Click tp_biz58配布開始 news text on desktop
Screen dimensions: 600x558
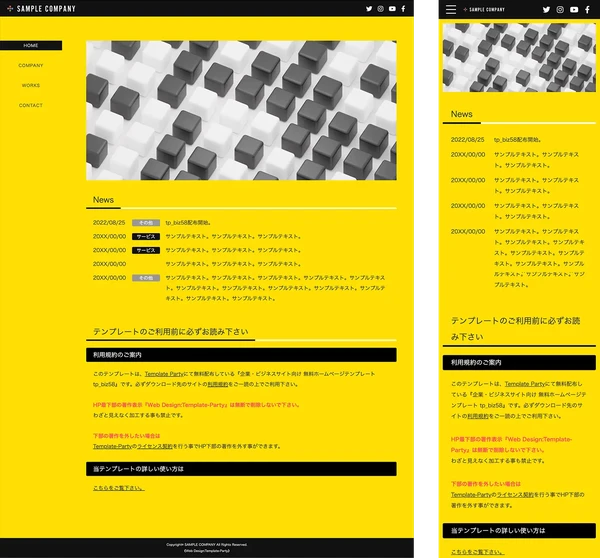point(188,222)
